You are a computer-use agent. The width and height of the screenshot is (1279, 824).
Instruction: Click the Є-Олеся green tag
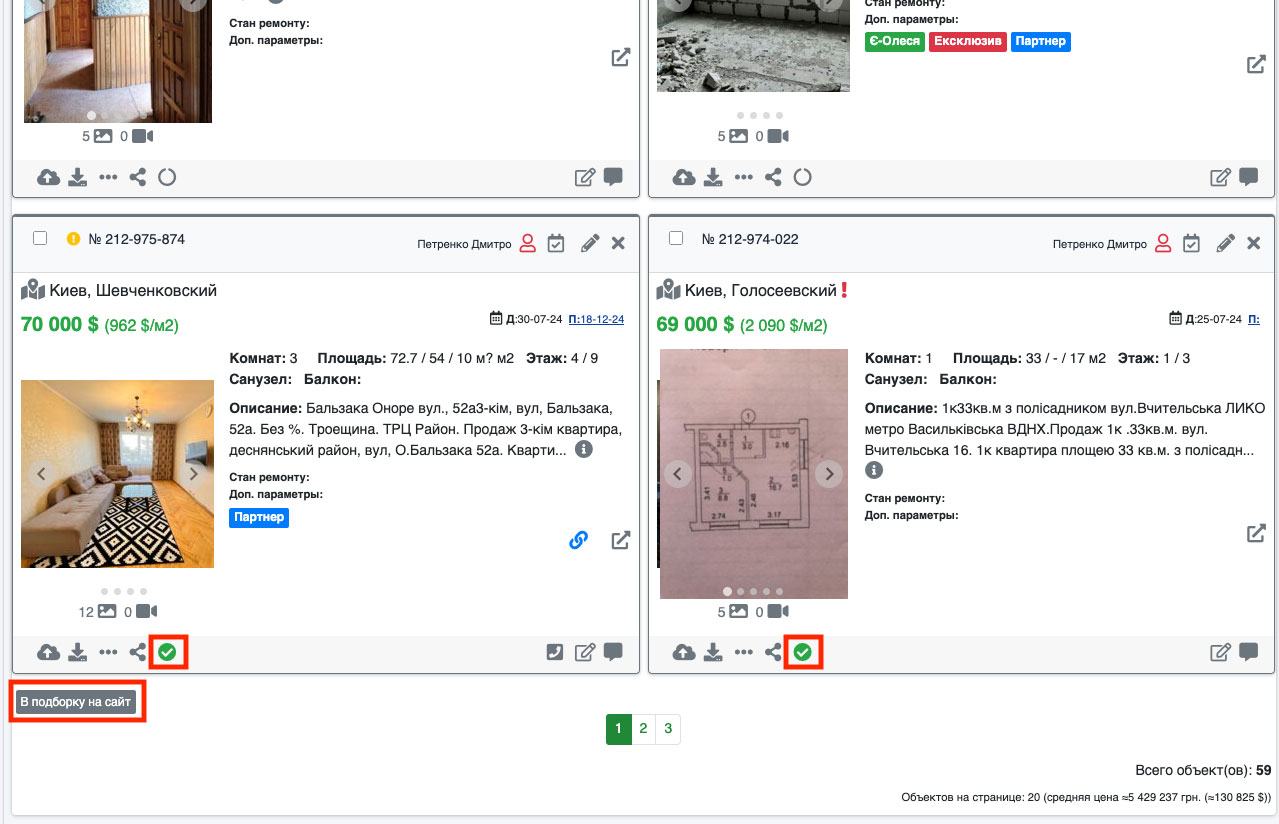coord(895,42)
